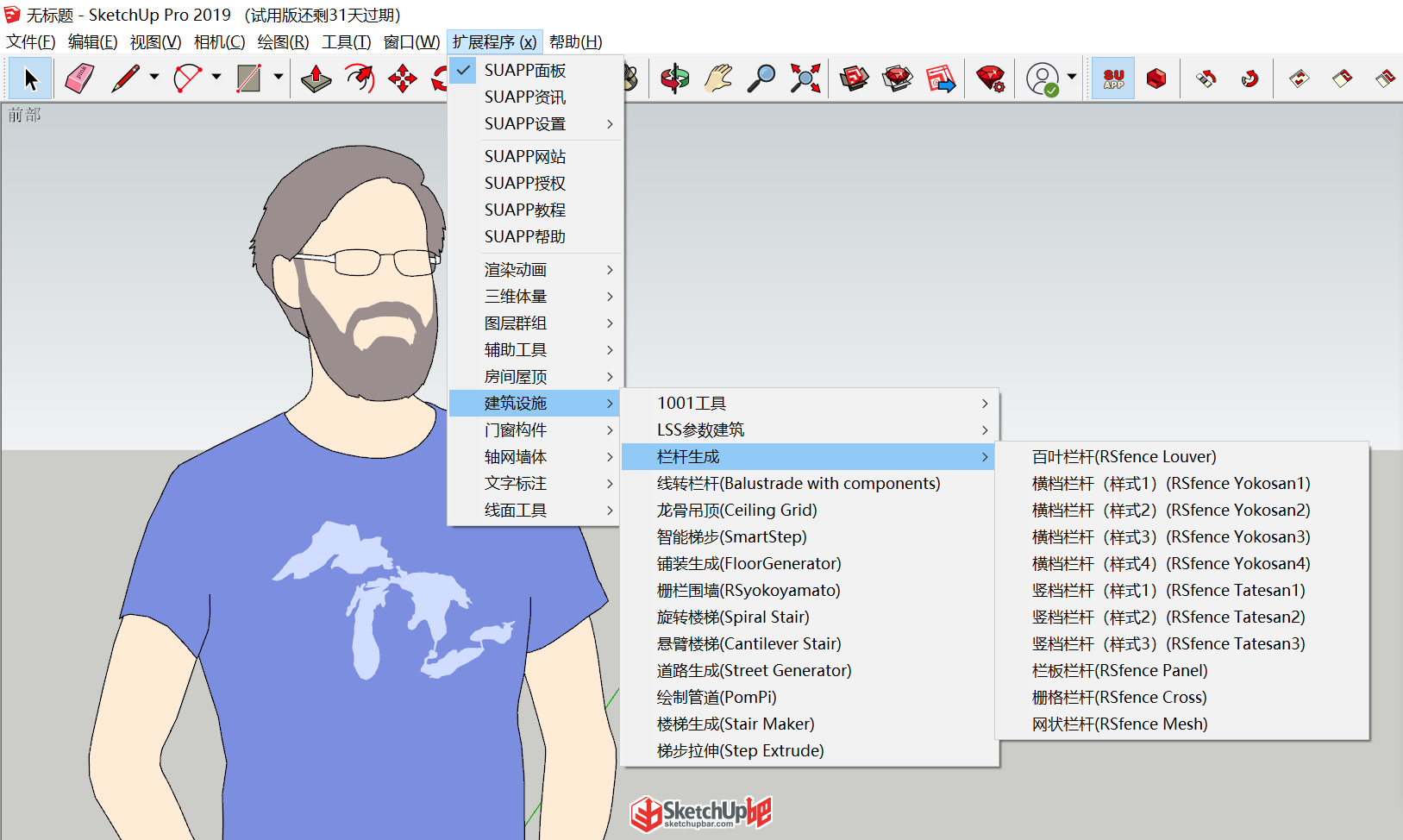Open the arc tool dropdown arrow
The width and height of the screenshot is (1403, 840).
[x=216, y=77]
